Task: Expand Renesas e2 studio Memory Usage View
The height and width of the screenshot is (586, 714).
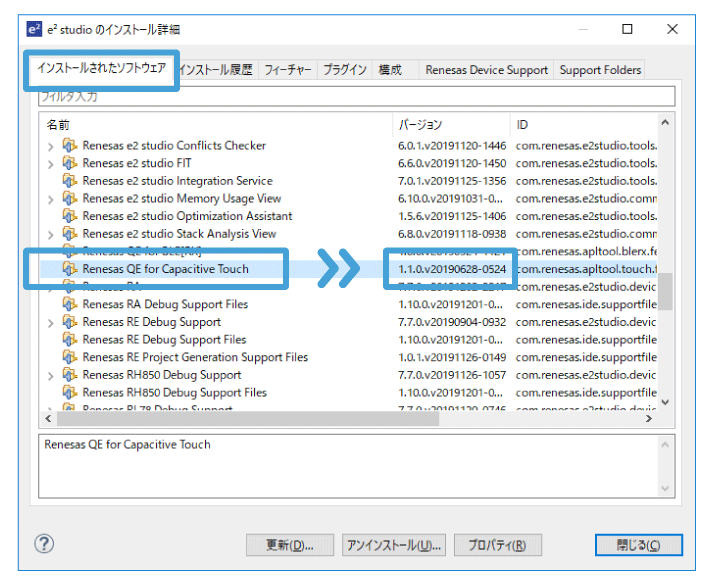Action: point(51,199)
